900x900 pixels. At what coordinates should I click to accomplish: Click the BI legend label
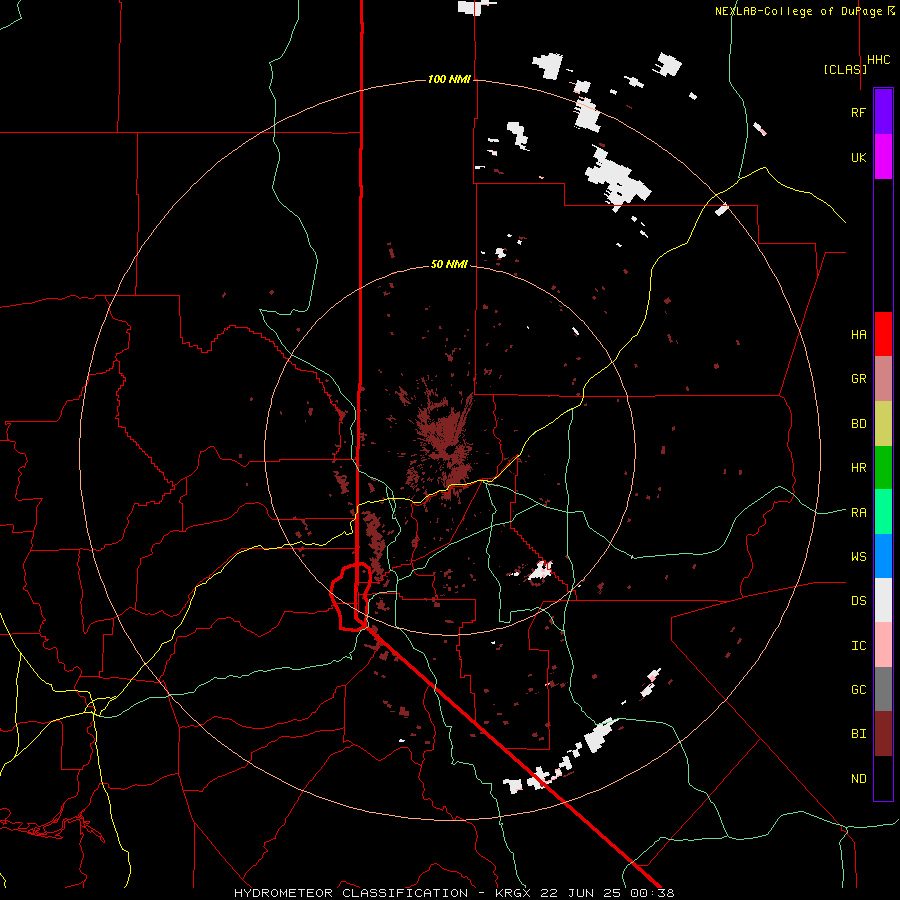click(x=858, y=734)
